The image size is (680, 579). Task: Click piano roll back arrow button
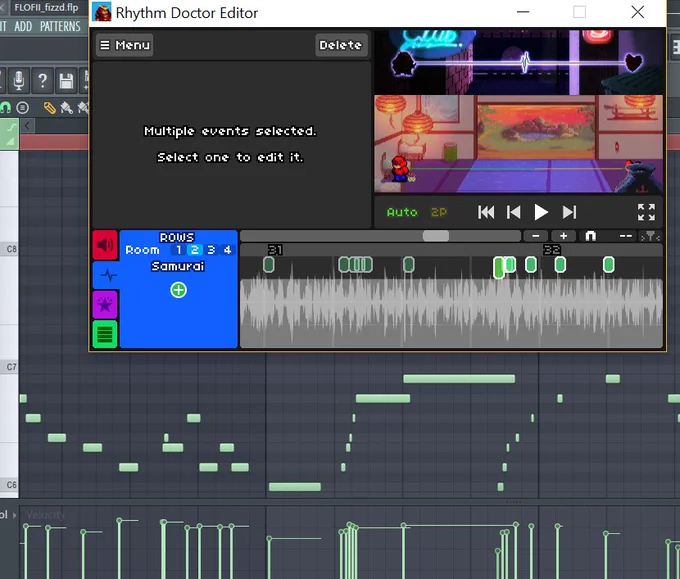27,126
